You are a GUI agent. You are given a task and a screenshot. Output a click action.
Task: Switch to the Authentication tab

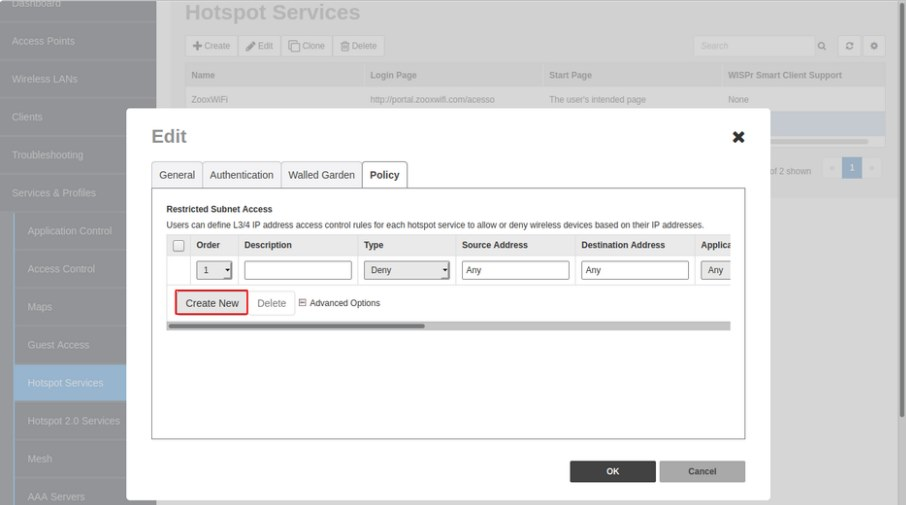[x=242, y=175]
